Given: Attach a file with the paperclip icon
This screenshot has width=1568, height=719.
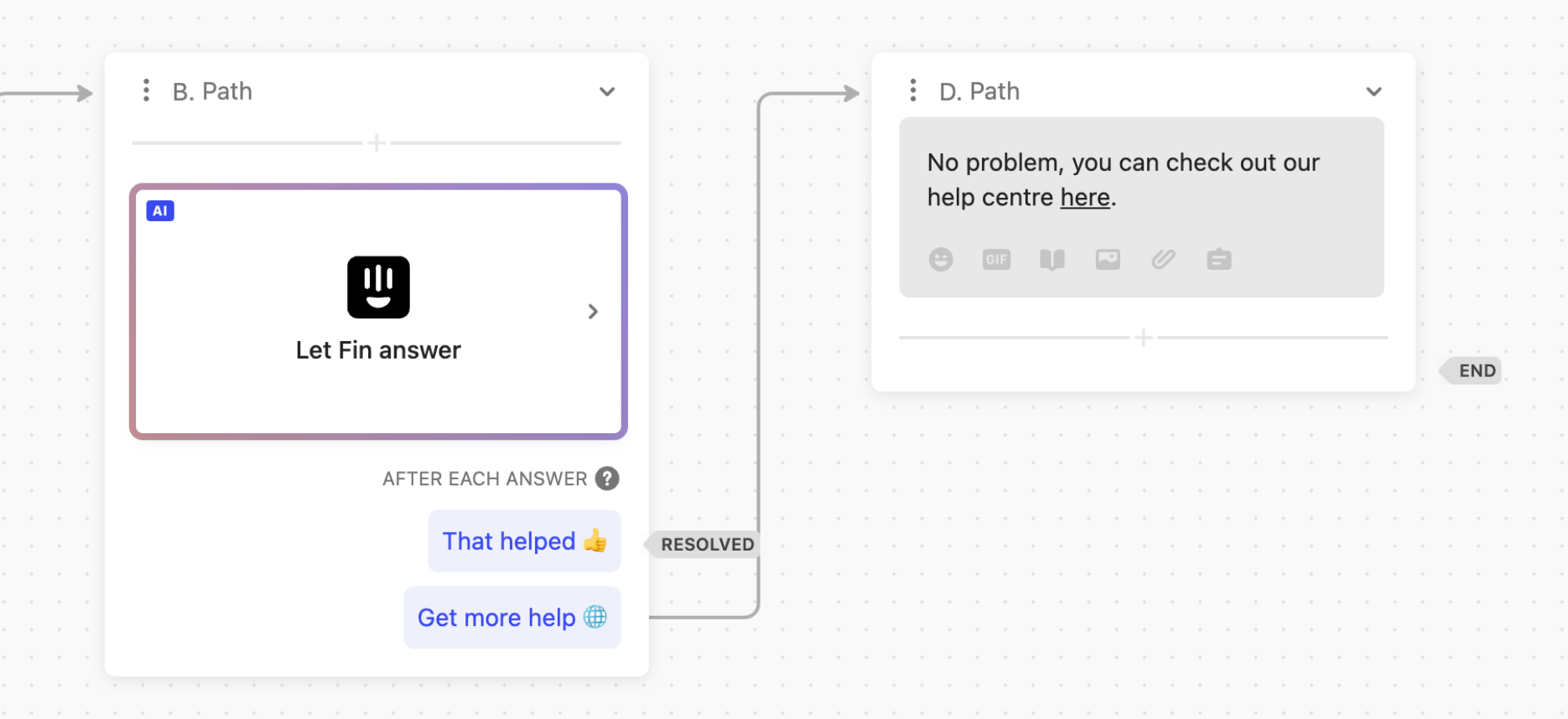Looking at the screenshot, I should click(x=1163, y=260).
